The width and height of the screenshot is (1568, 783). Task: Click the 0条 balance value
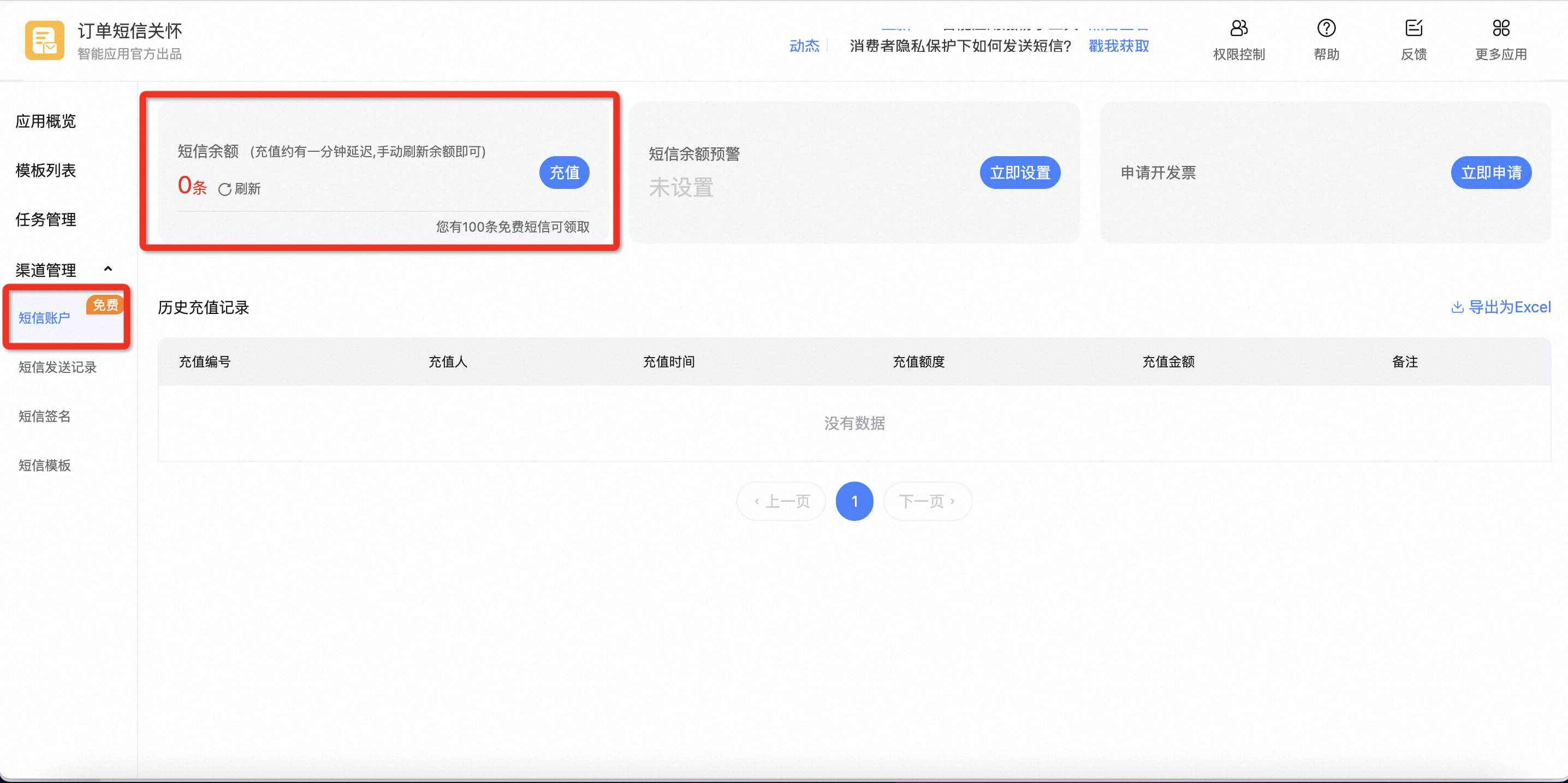(192, 186)
